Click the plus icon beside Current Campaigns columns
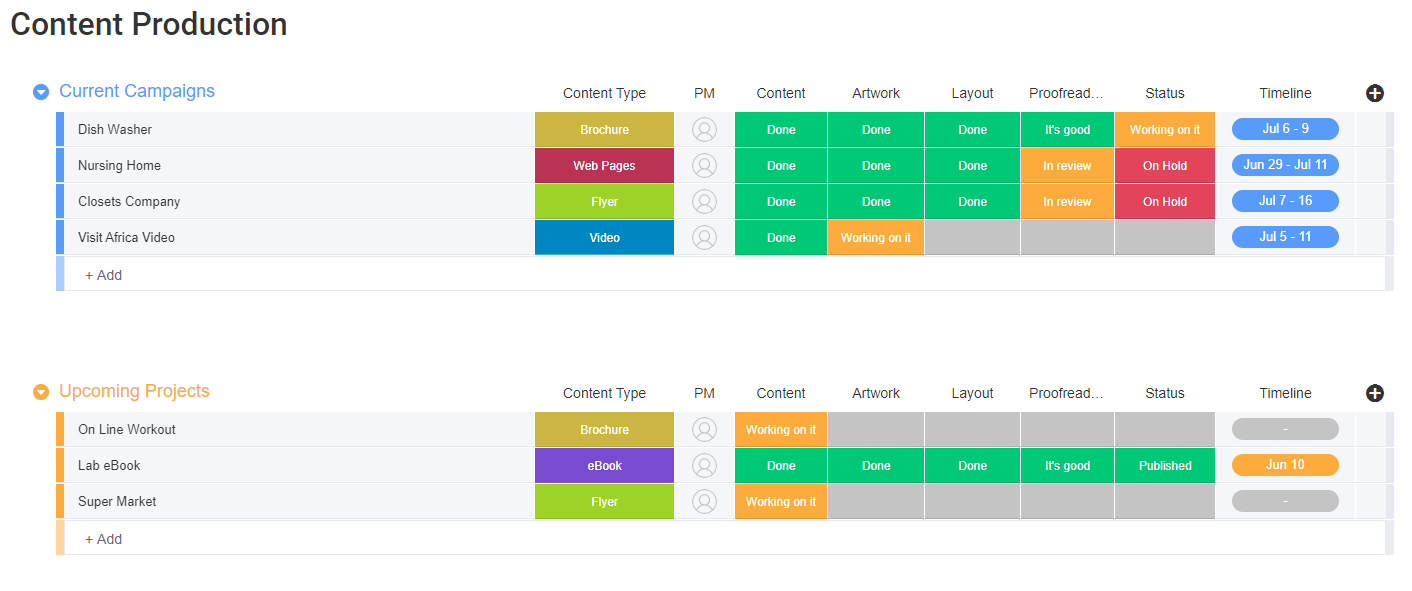The height and width of the screenshot is (591, 1412). pos(1375,93)
